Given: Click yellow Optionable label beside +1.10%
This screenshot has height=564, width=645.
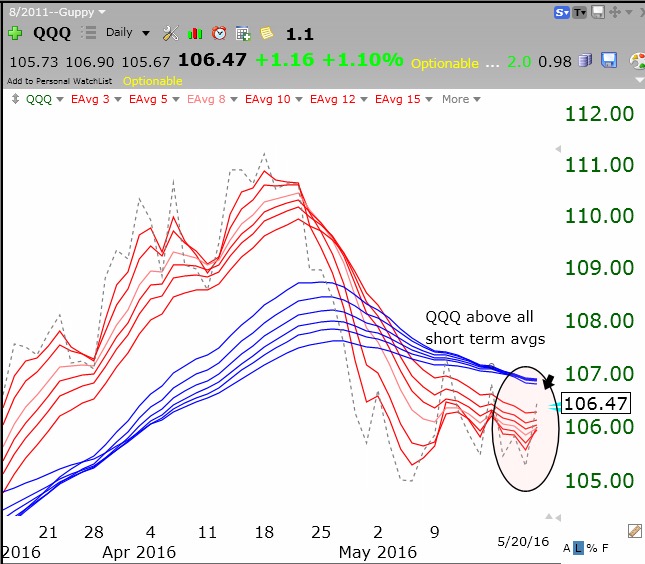Looking at the screenshot, I should [x=445, y=63].
